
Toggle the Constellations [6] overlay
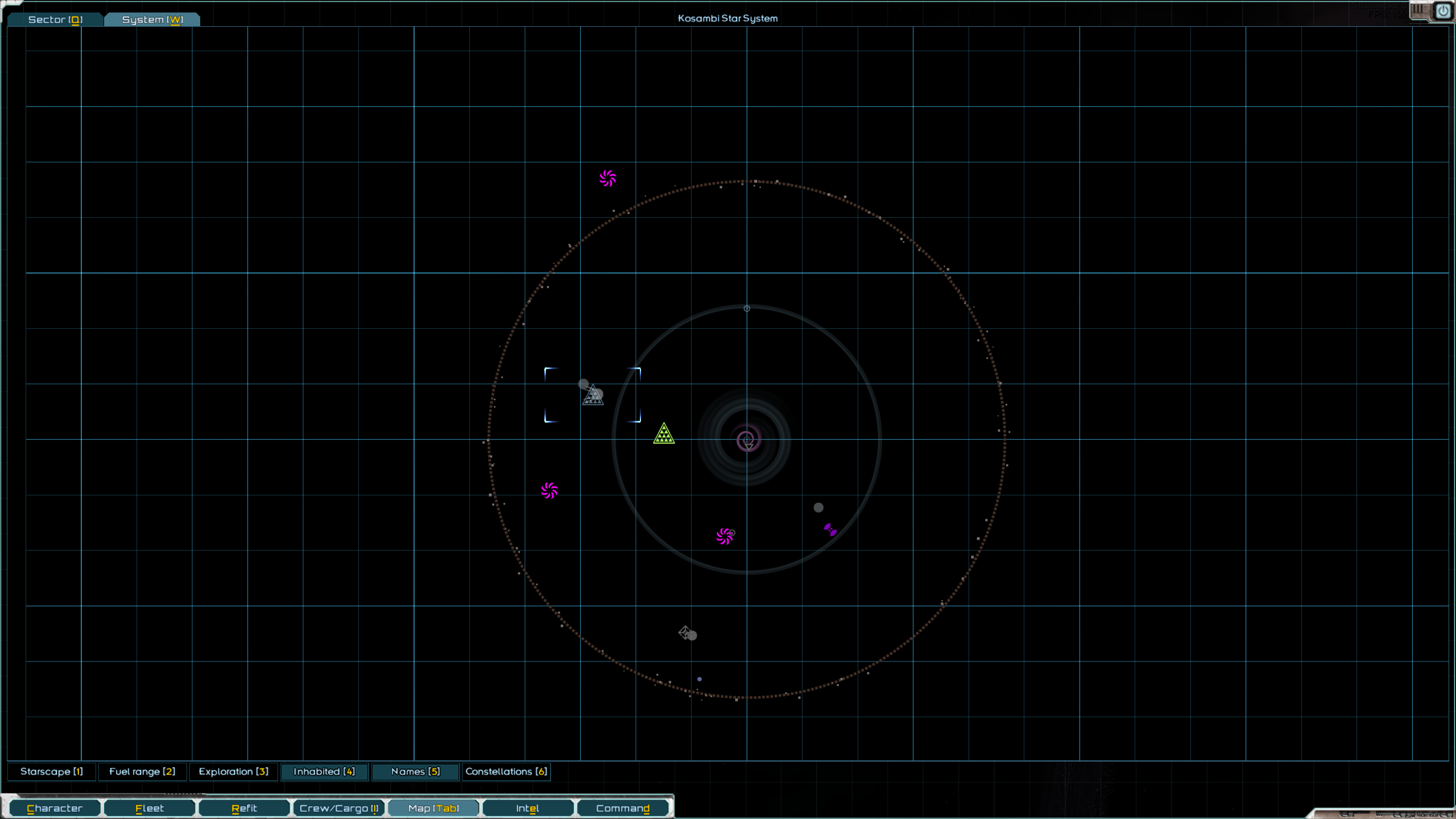click(506, 772)
